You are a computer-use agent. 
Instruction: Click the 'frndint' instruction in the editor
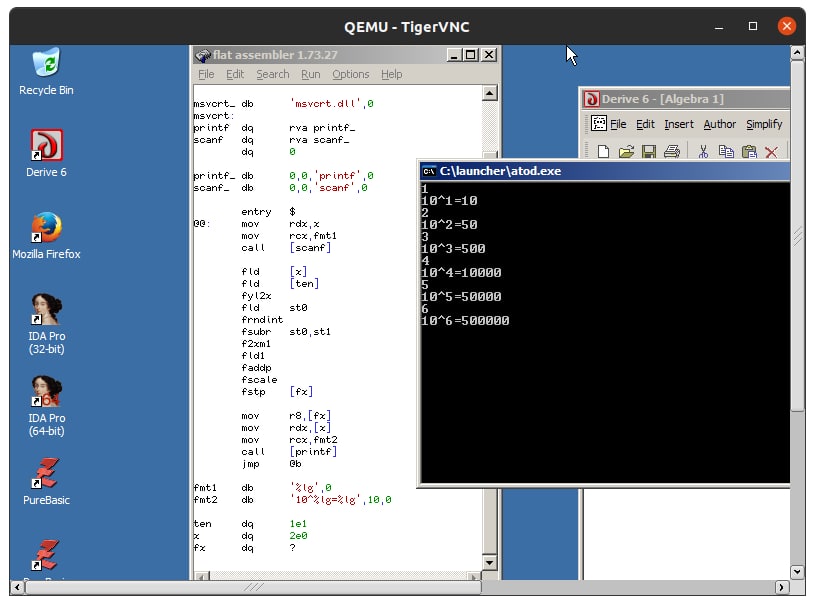[262, 320]
